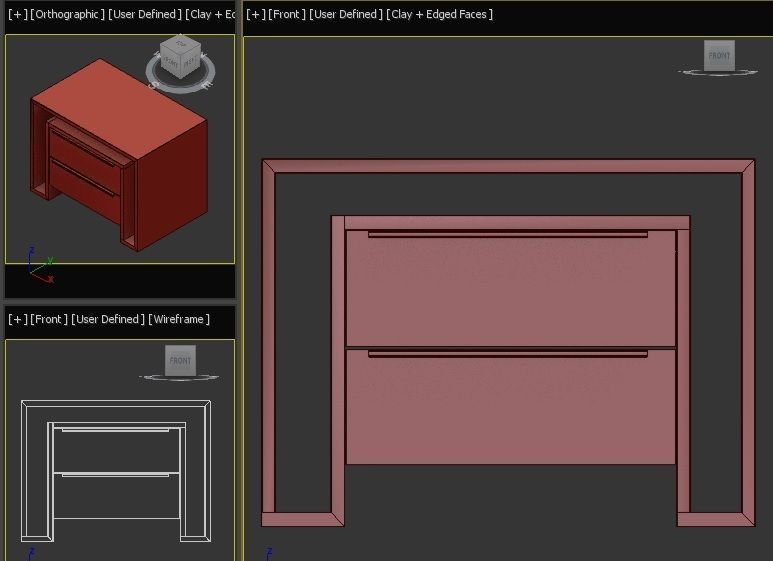Viewport: 773px width, 561px height.
Task: Open the [Wireframe] shading menu
Action: coord(179,319)
